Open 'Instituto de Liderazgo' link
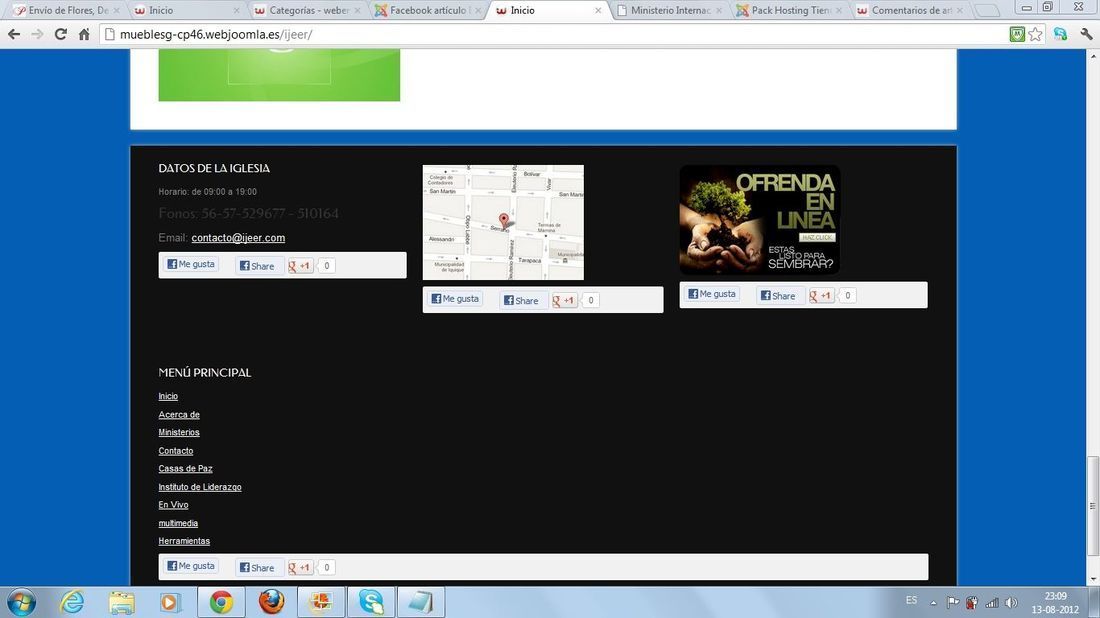1100x618 pixels. pos(200,487)
